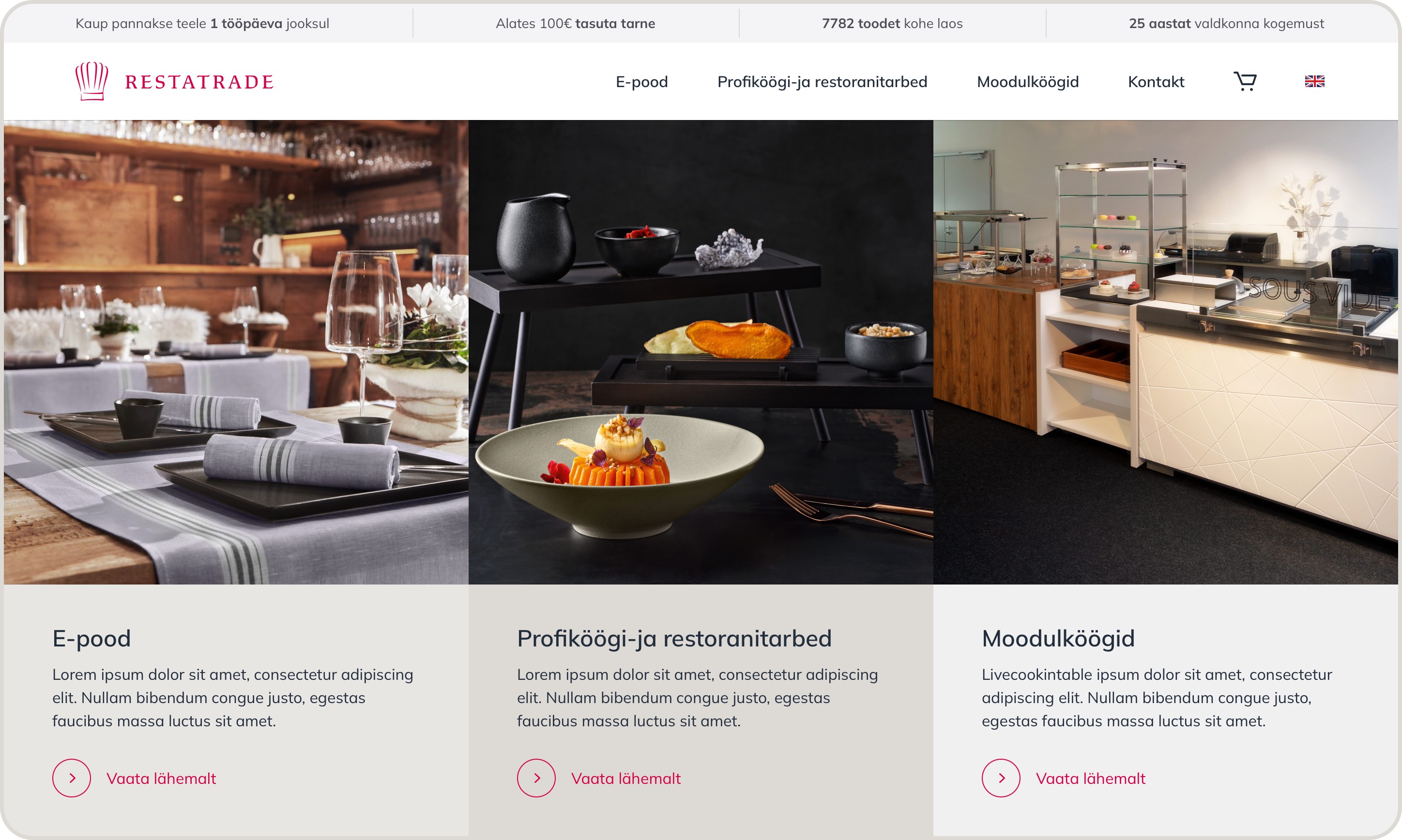
Task: Open the E-pood navigation menu item
Action: coord(641,81)
